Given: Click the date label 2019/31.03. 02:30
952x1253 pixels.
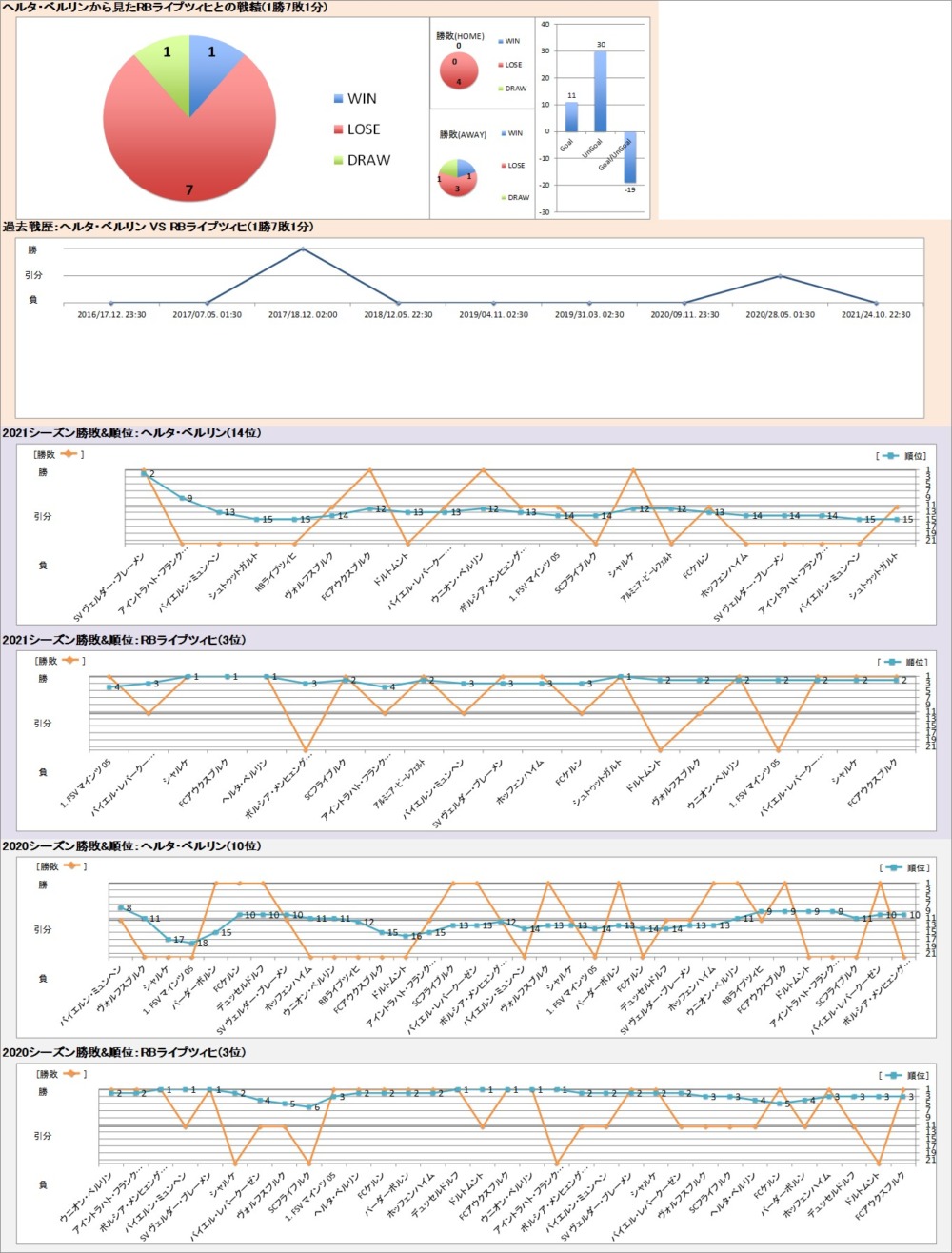Looking at the screenshot, I should point(589,314).
